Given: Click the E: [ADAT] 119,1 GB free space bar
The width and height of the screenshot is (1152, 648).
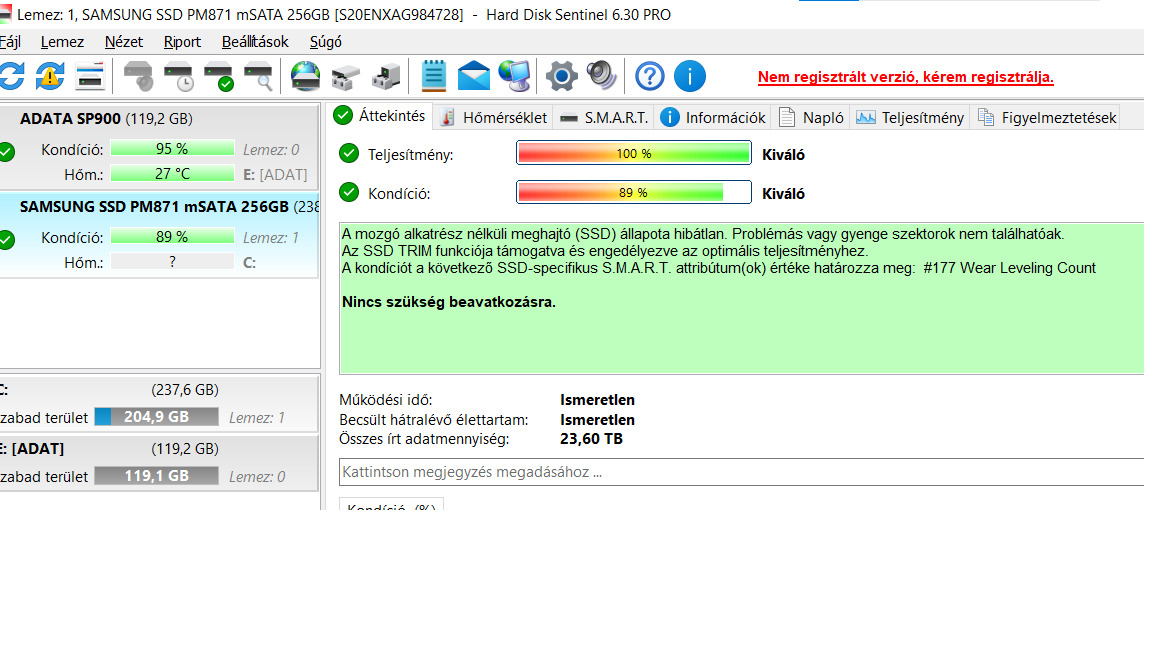Looking at the screenshot, I should [156, 475].
